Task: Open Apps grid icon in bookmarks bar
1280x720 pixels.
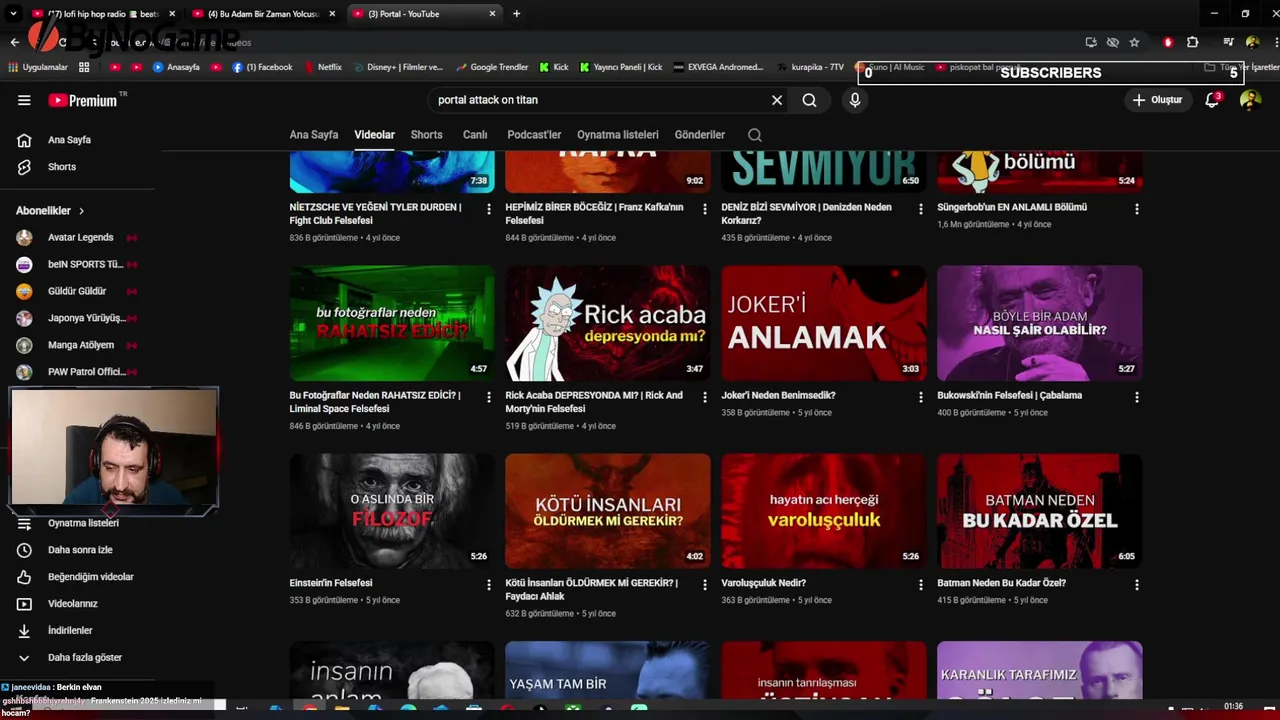Action: tap(84, 67)
